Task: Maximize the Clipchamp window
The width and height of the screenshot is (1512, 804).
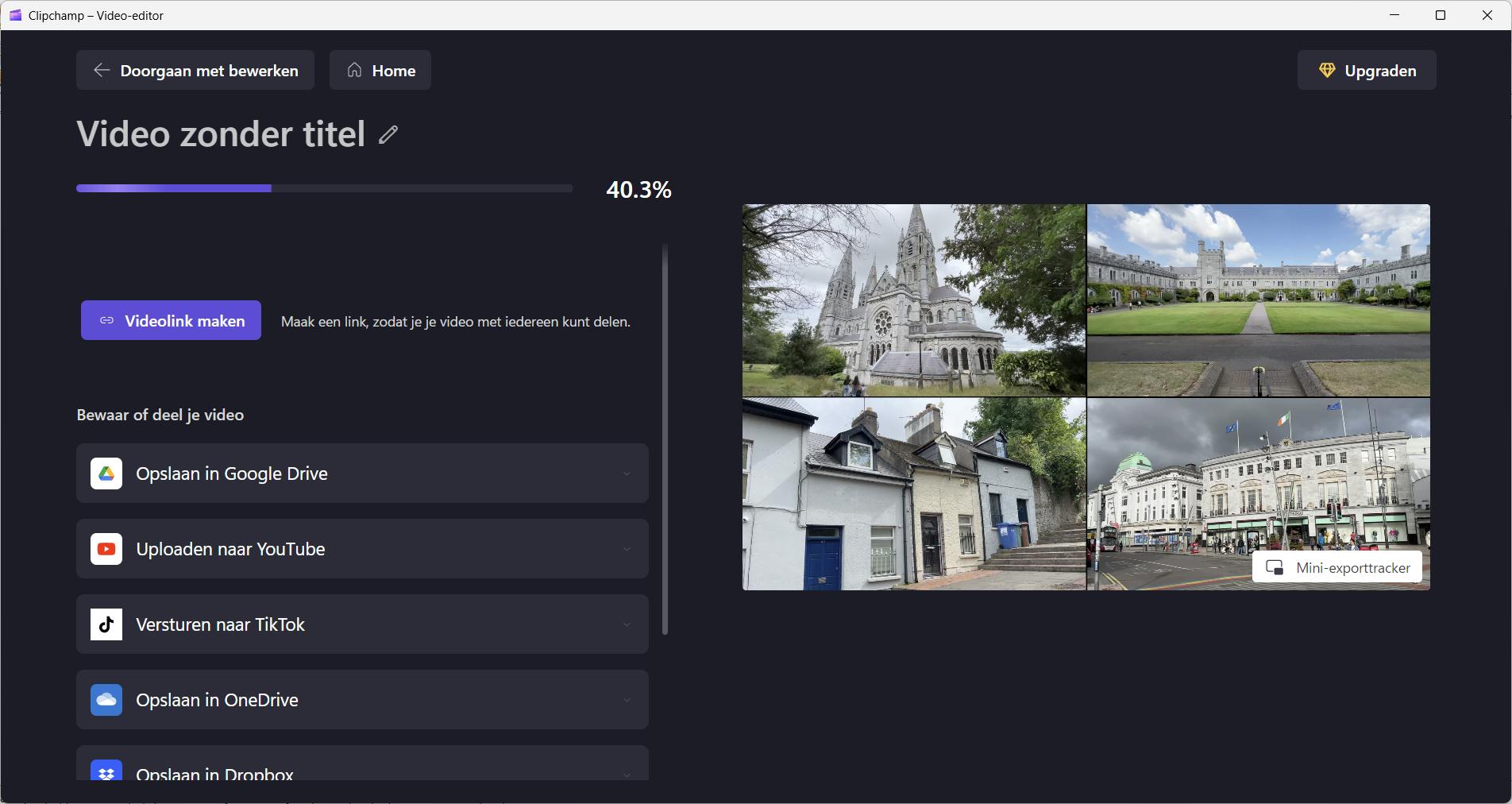Action: click(x=1441, y=15)
